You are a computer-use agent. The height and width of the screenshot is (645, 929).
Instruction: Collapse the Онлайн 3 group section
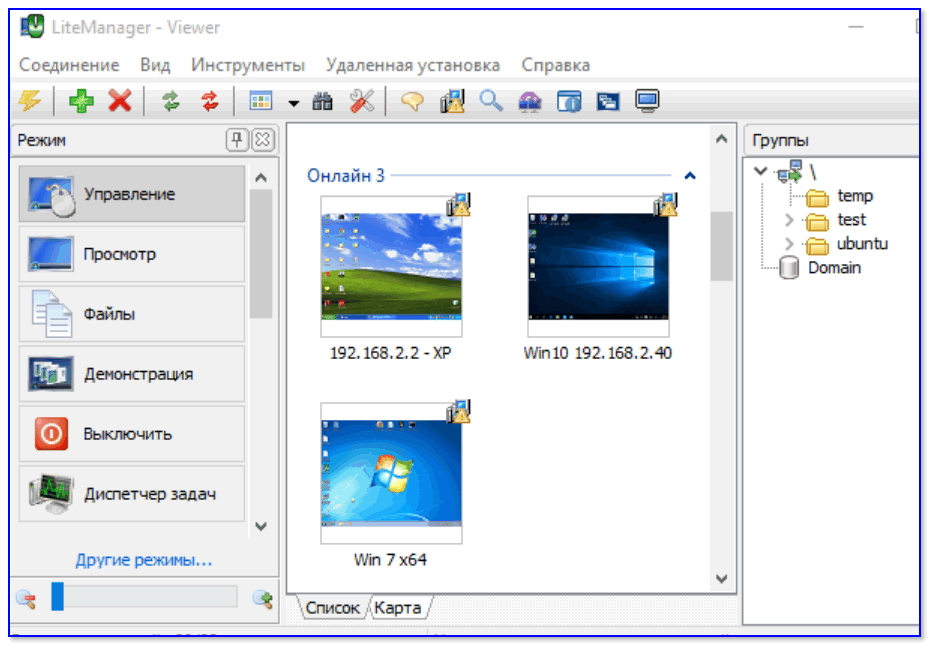[689, 176]
